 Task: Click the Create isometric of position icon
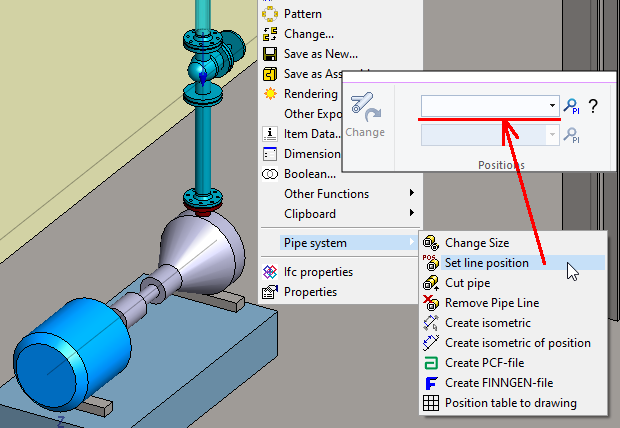click(431, 343)
